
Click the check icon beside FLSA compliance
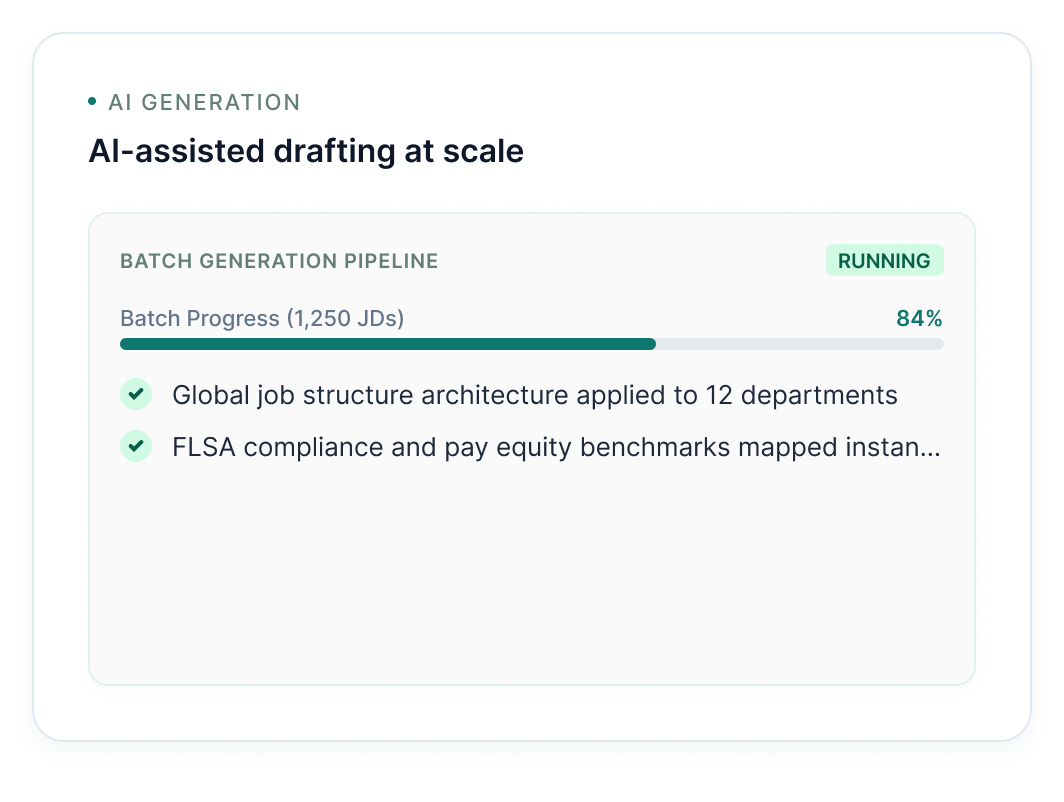(136, 446)
